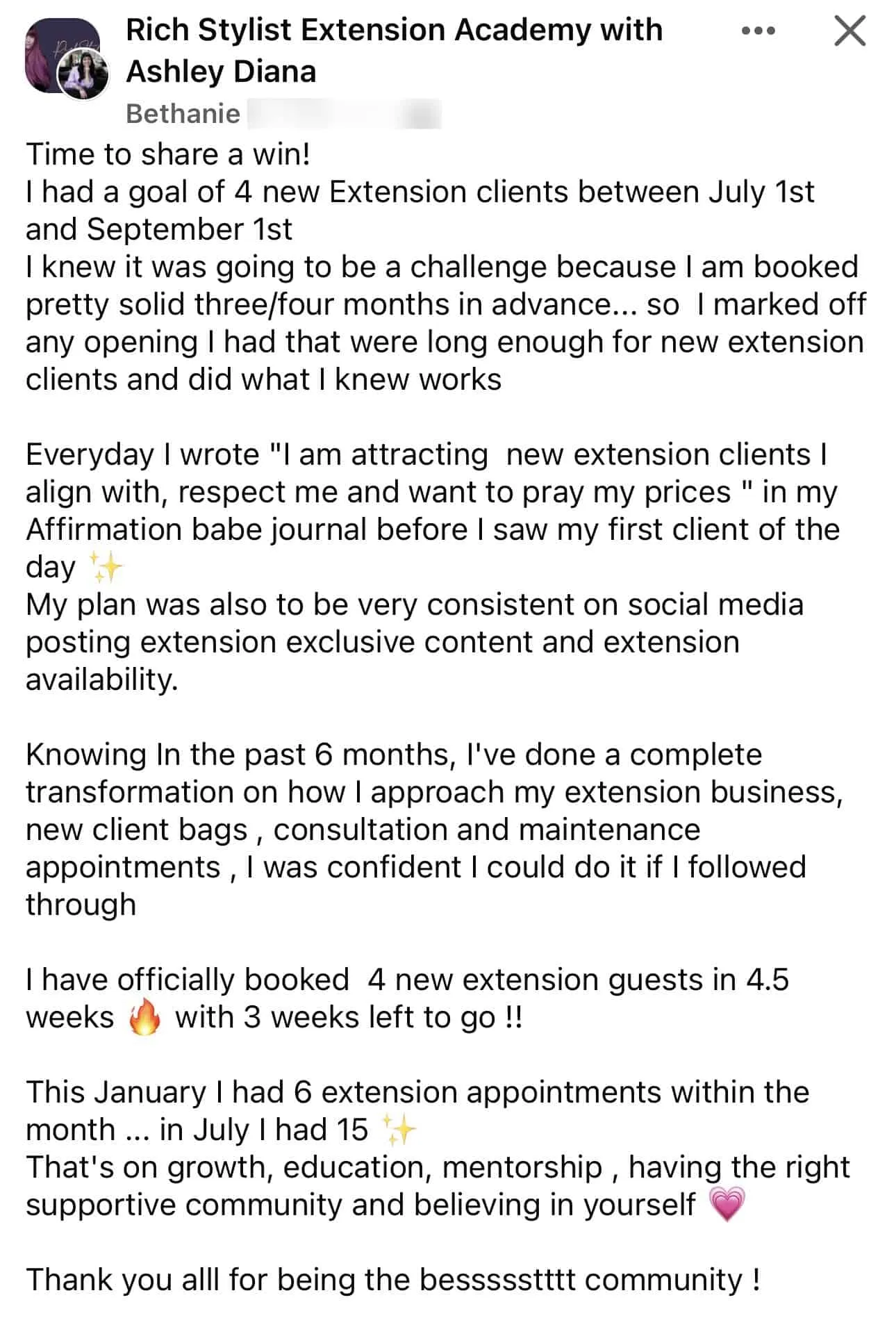Viewport: 896px width, 1318px height.
Task: Click the fire emoji after 'weeks'
Action: coord(144,1017)
